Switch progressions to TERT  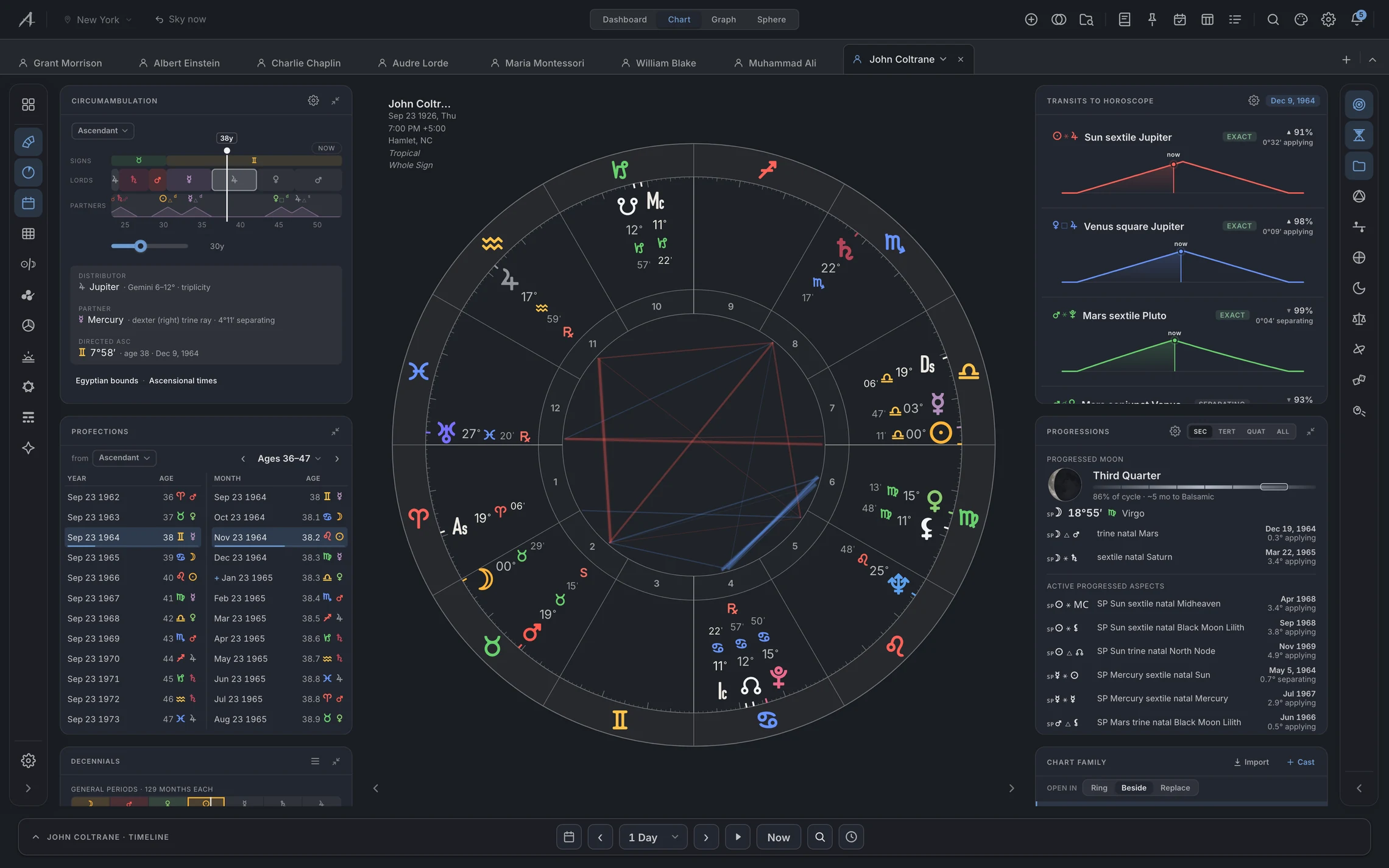pos(1226,431)
